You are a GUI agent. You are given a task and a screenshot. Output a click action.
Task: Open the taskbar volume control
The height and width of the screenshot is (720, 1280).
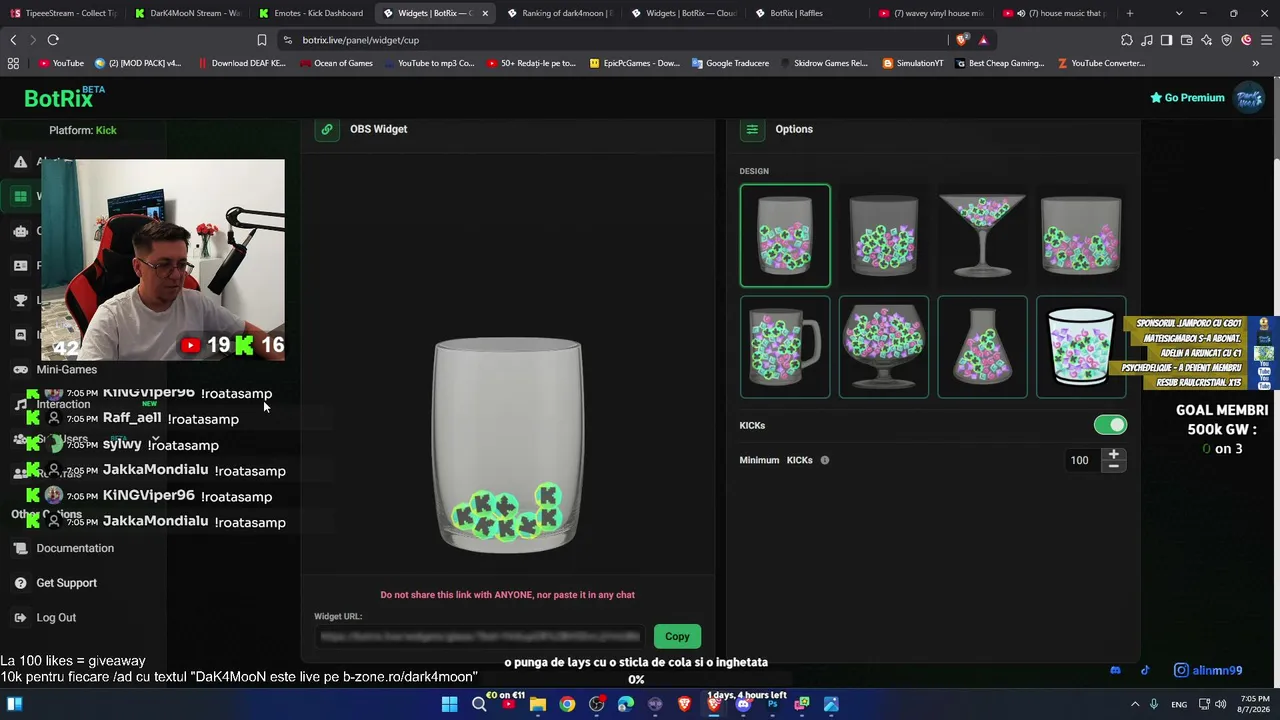pos(1221,704)
